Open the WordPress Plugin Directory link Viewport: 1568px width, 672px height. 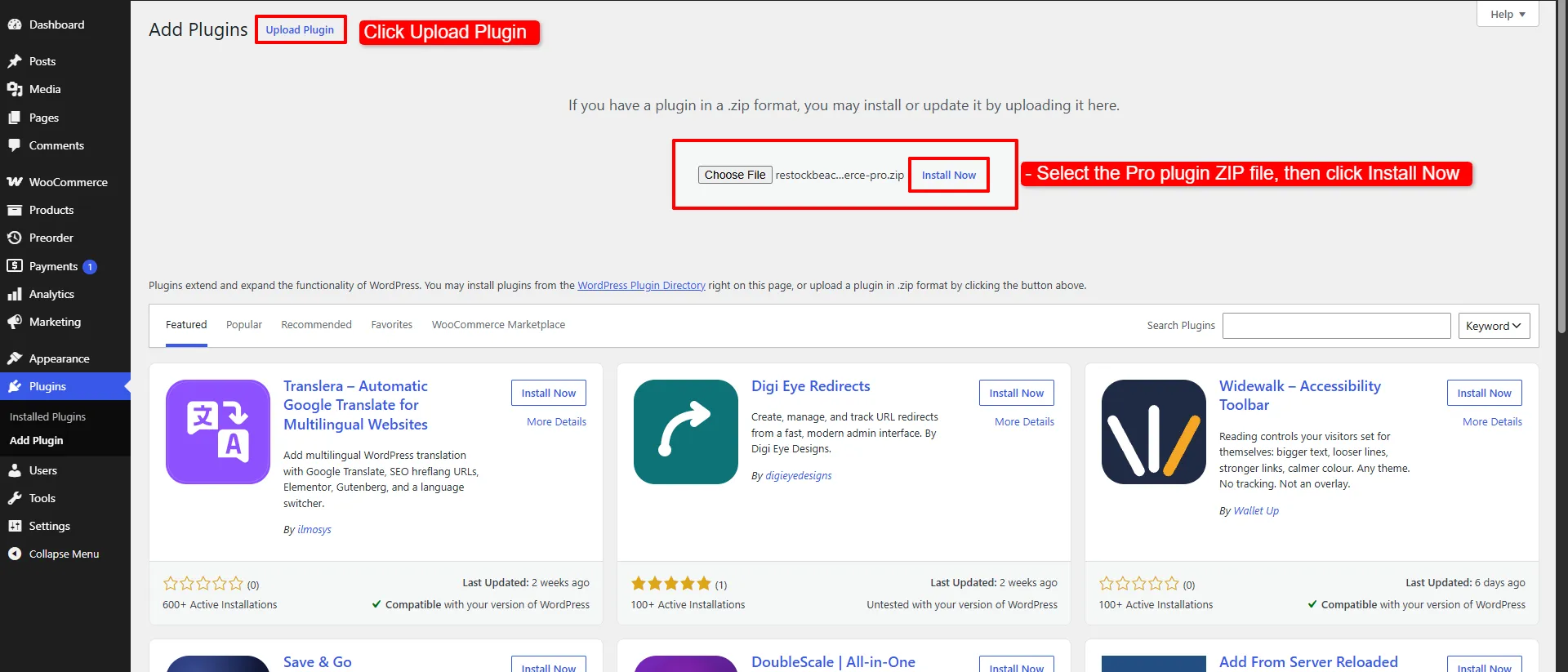click(641, 286)
